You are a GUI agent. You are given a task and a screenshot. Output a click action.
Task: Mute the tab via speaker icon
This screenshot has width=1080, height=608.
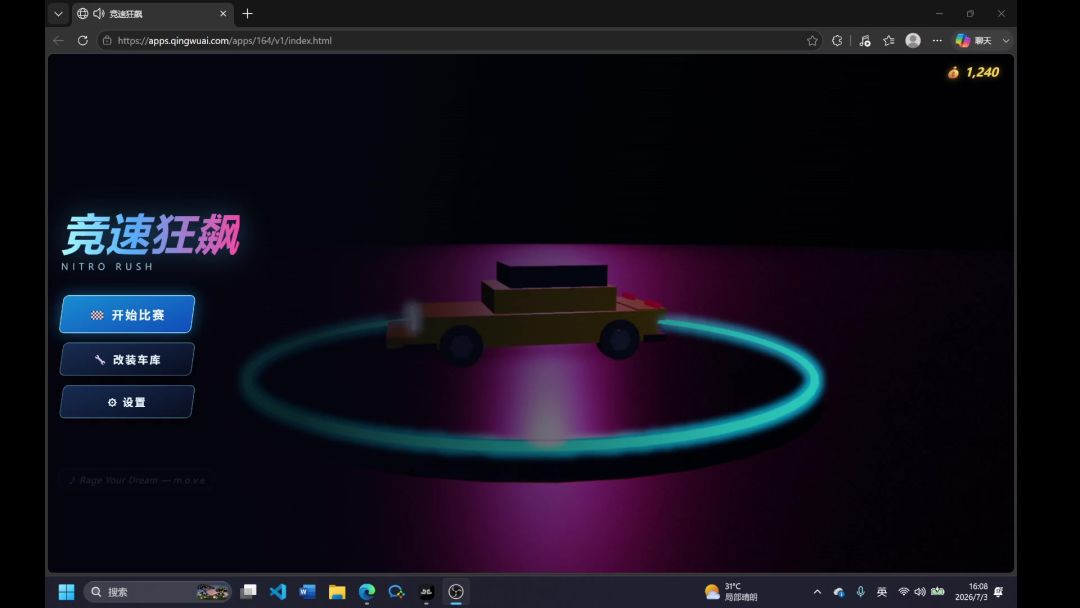coord(98,14)
